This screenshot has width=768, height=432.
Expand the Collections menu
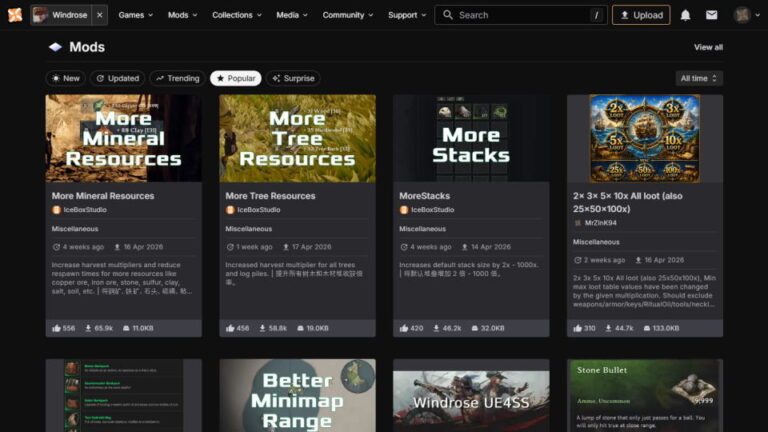click(237, 15)
